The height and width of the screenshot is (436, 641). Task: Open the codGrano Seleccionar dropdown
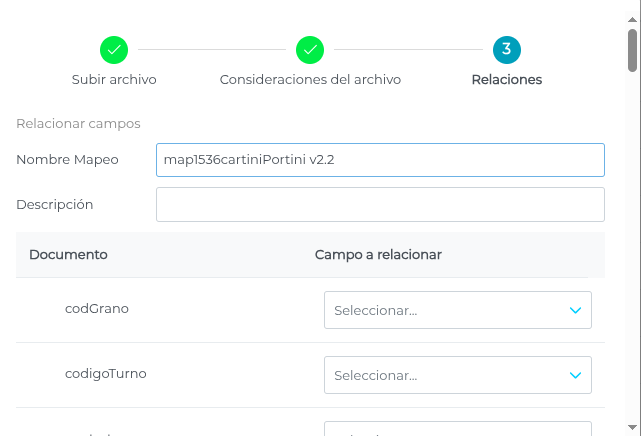[x=457, y=311]
